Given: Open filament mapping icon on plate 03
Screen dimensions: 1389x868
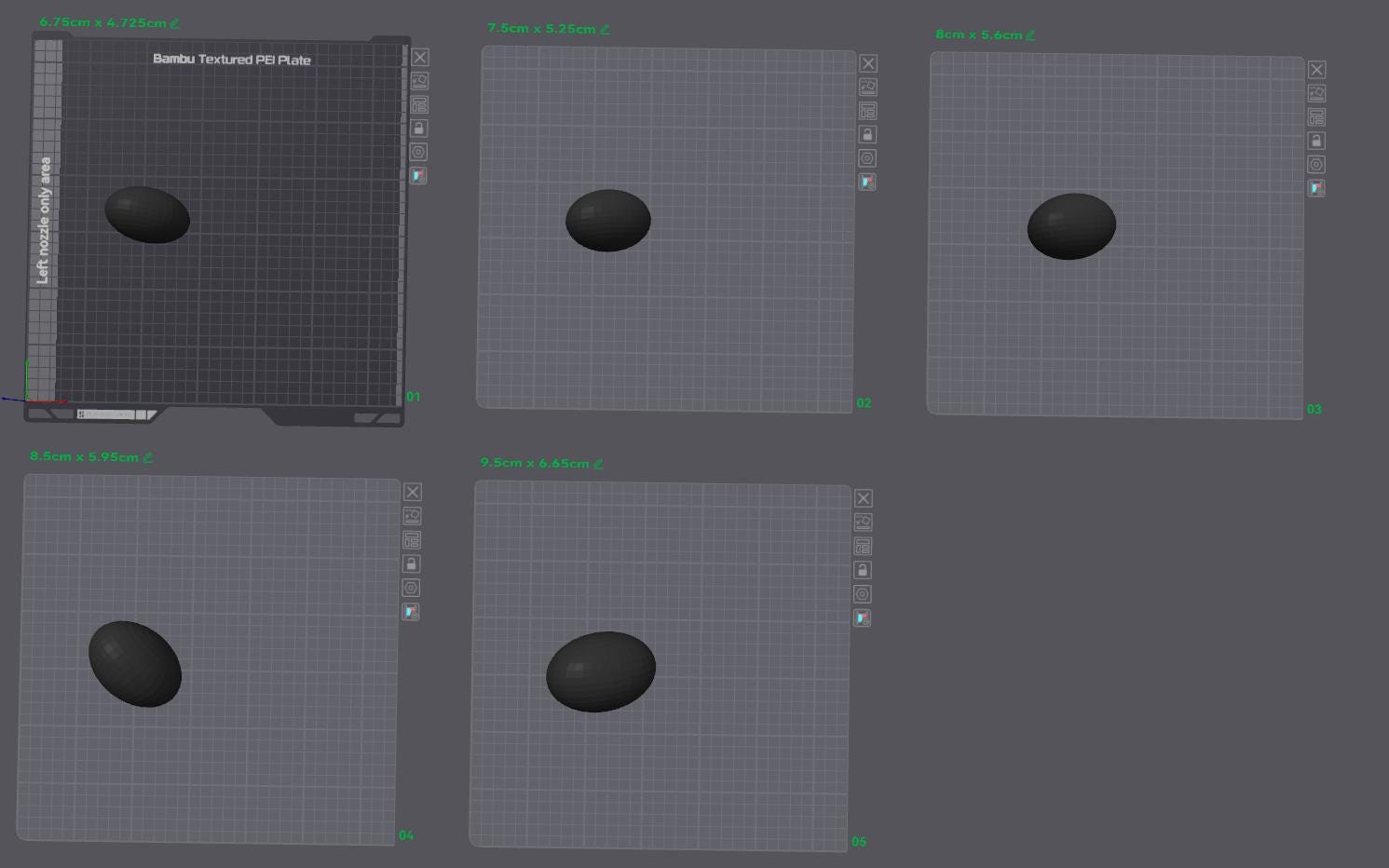Looking at the screenshot, I should tap(1316, 187).
